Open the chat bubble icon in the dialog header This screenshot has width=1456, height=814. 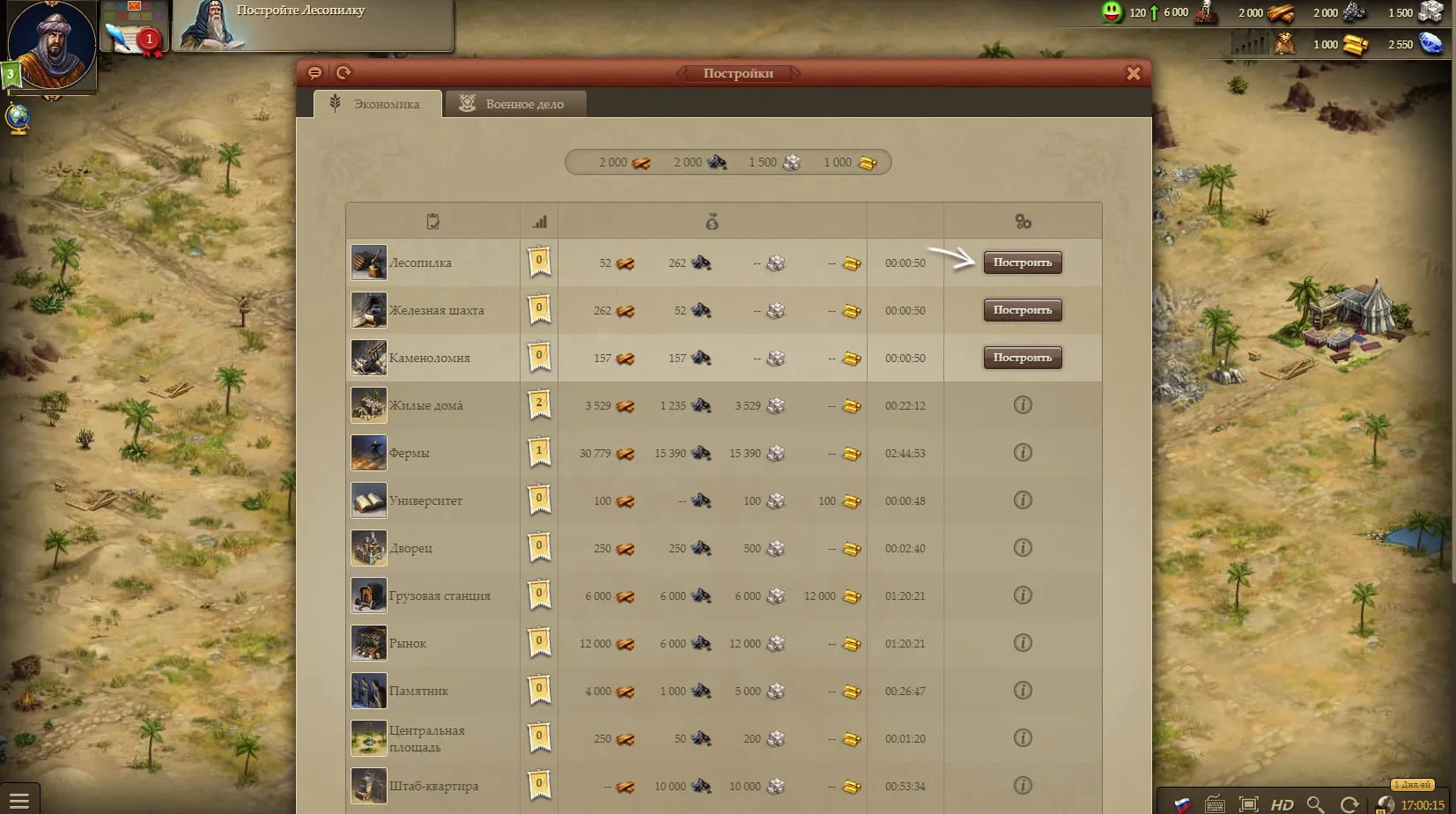[x=315, y=73]
